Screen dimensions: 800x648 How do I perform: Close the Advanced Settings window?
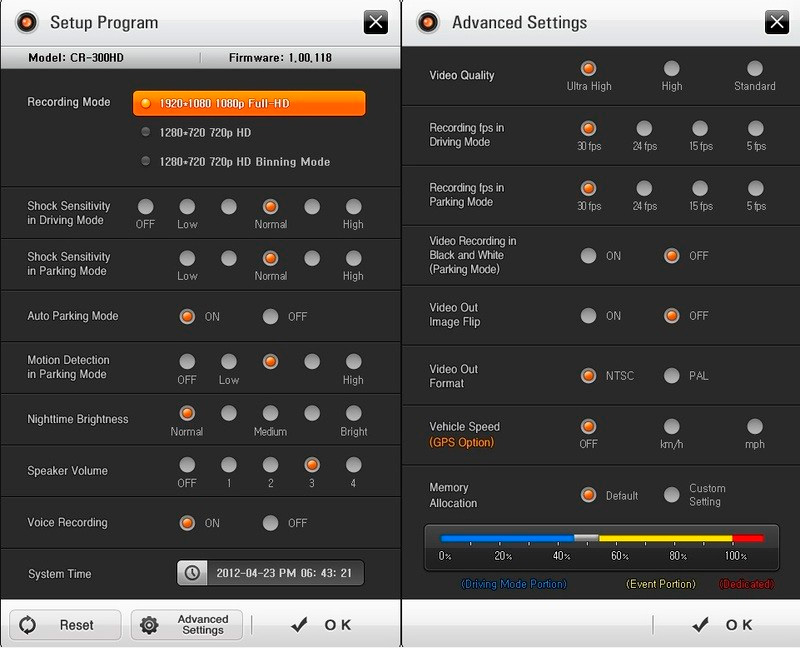click(x=777, y=22)
